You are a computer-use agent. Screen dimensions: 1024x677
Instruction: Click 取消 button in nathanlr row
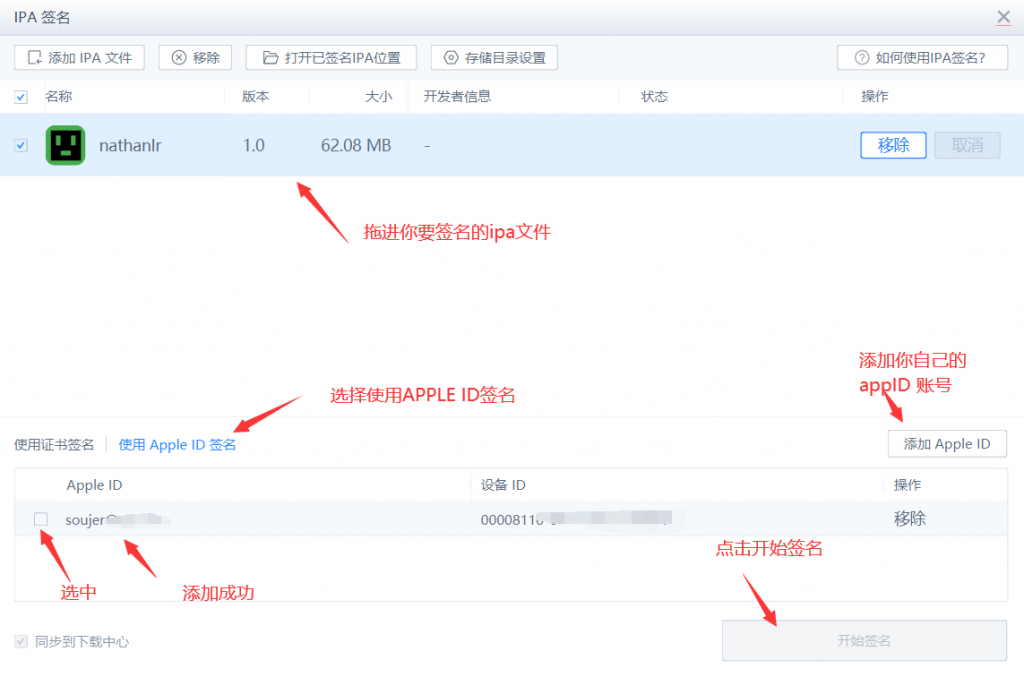[x=967, y=145]
